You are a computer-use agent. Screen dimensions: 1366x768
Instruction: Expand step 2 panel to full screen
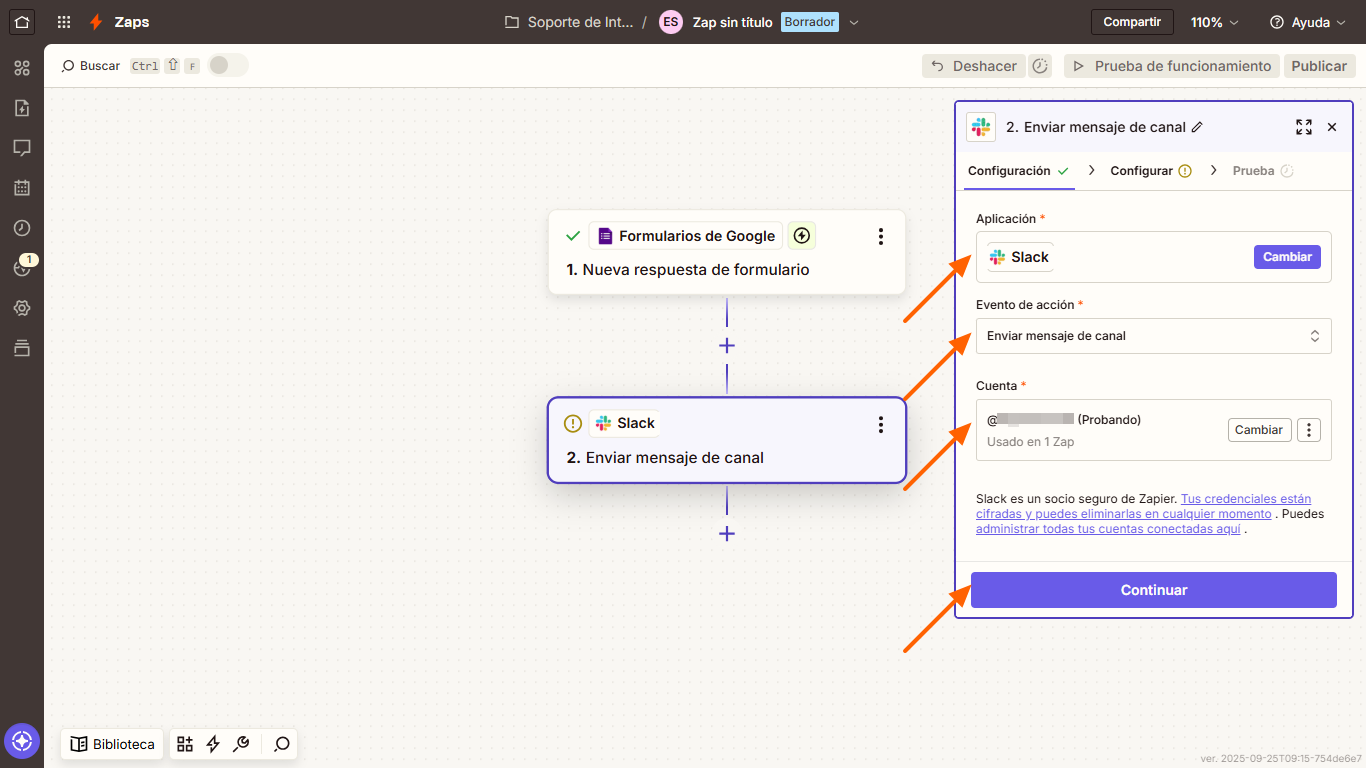pyautogui.click(x=1303, y=127)
